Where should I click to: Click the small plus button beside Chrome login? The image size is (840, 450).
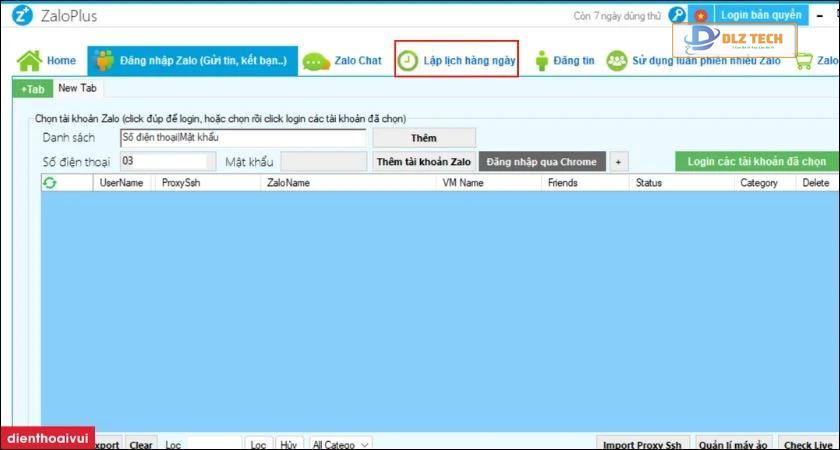[x=618, y=162]
